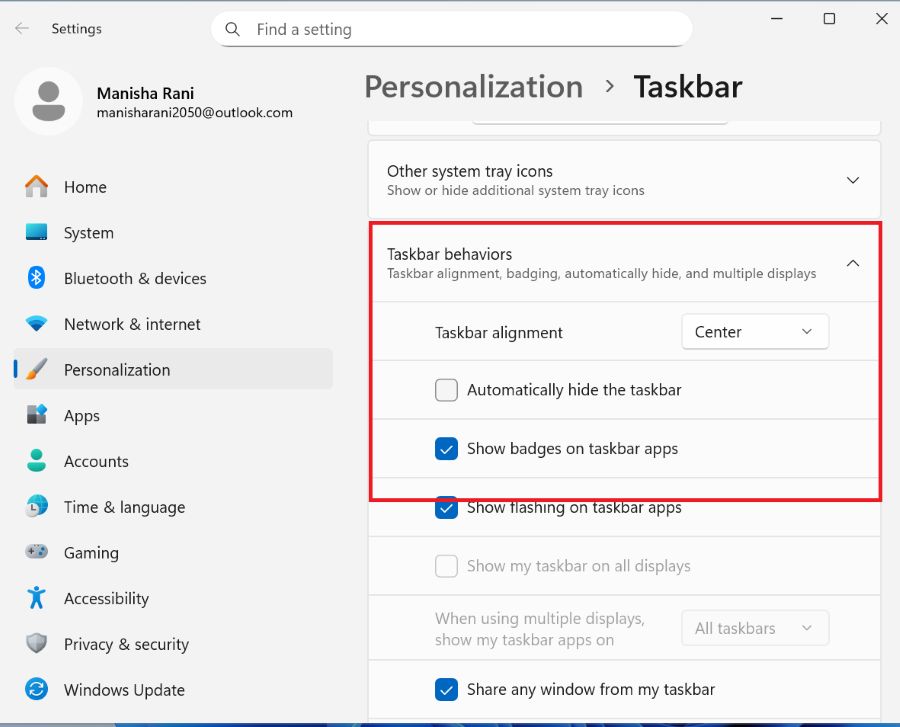Expand the Other system tray icons section
This screenshot has height=727, width=900.
point(852,180)
